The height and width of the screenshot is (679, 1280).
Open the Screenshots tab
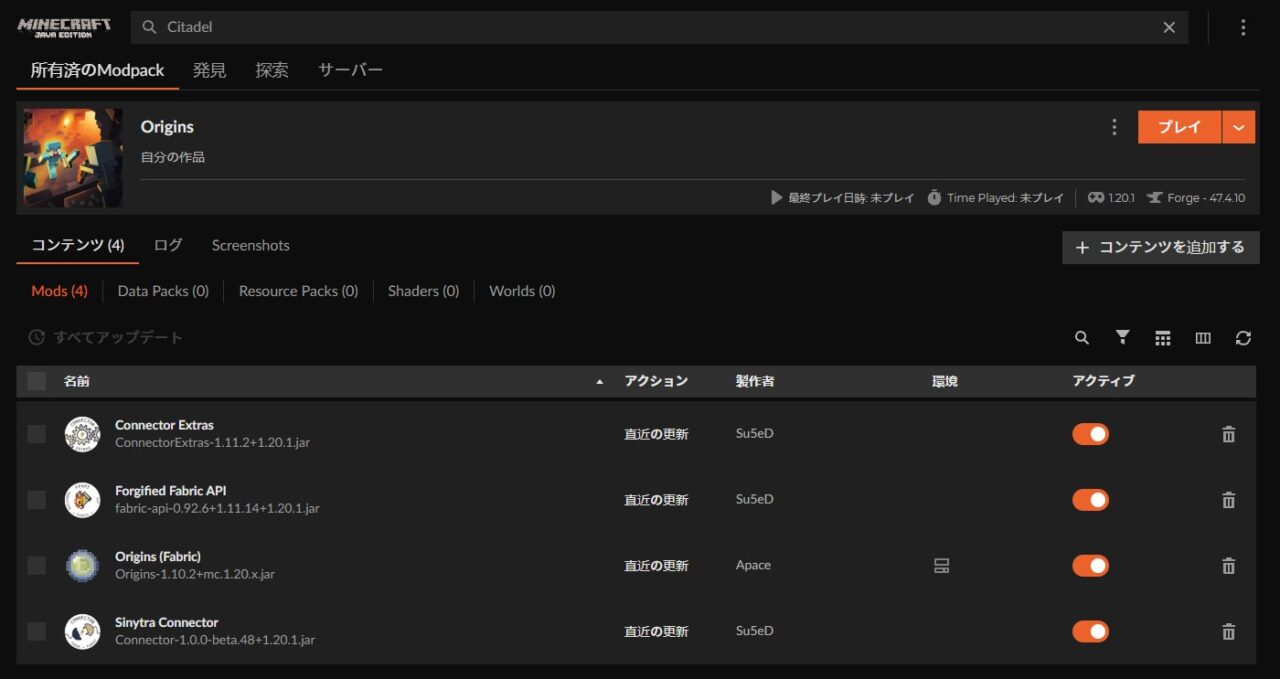coord(250,245)
